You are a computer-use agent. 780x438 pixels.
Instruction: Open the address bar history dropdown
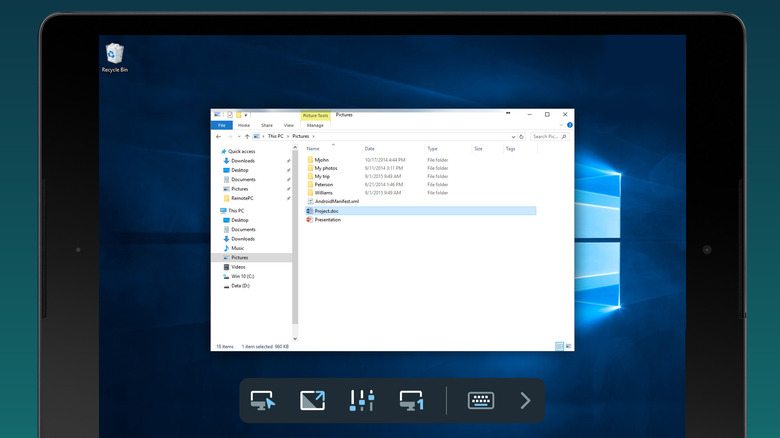(x=514, y=136)
